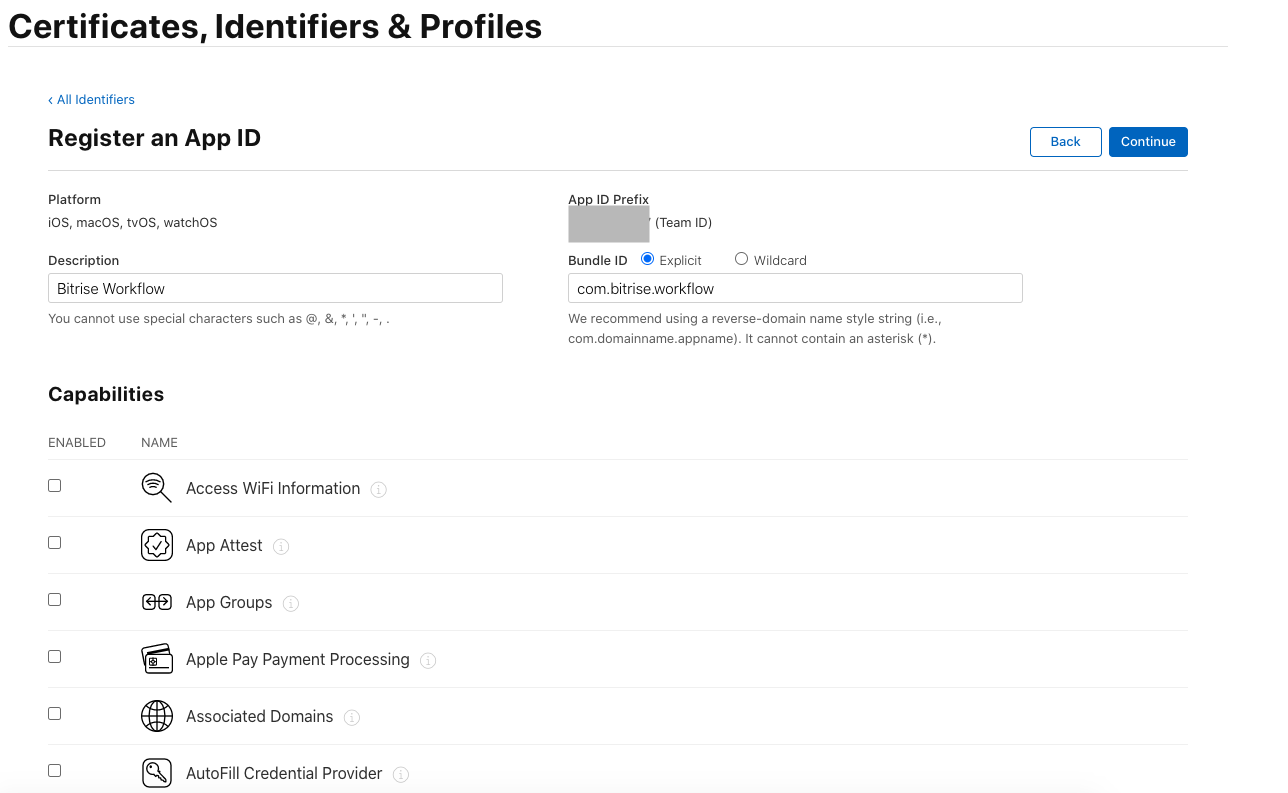Click the App Groups icon
This screenshot has width=1288, height=793.
point(157,602)
